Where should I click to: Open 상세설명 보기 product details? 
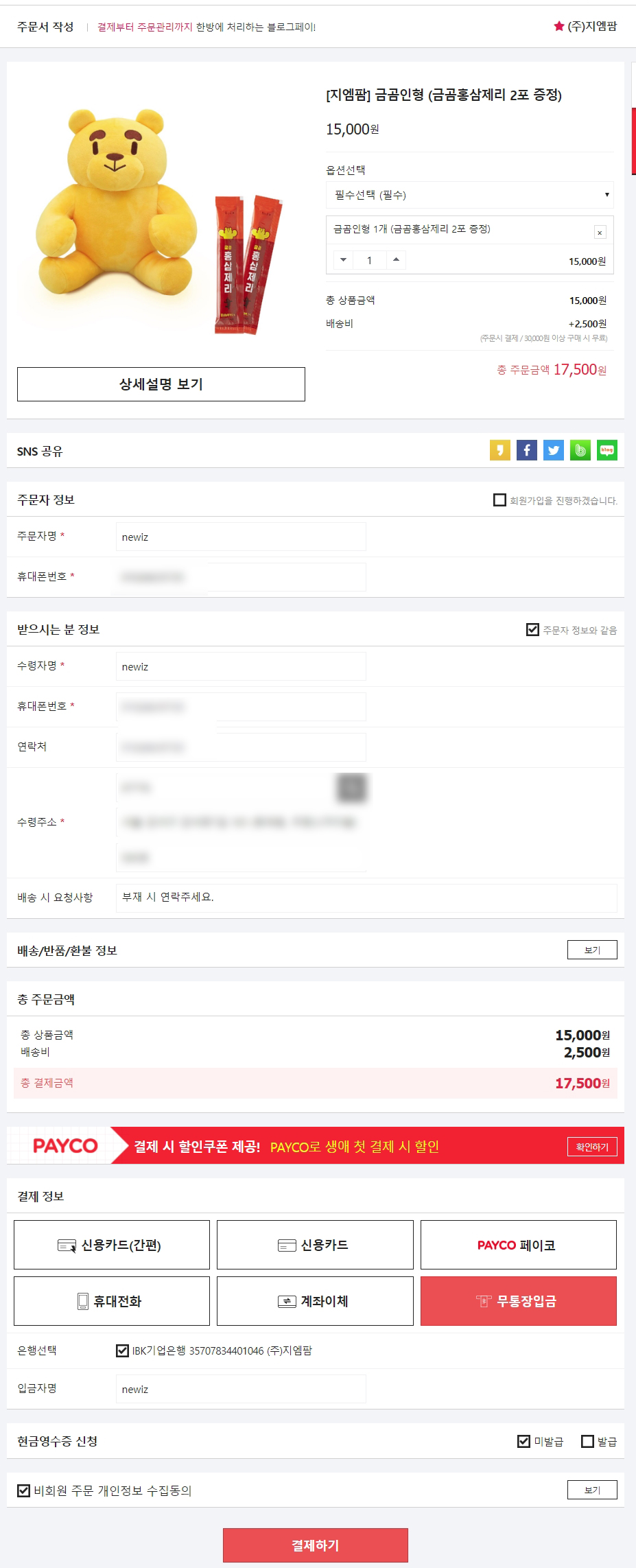click(161, 384)
